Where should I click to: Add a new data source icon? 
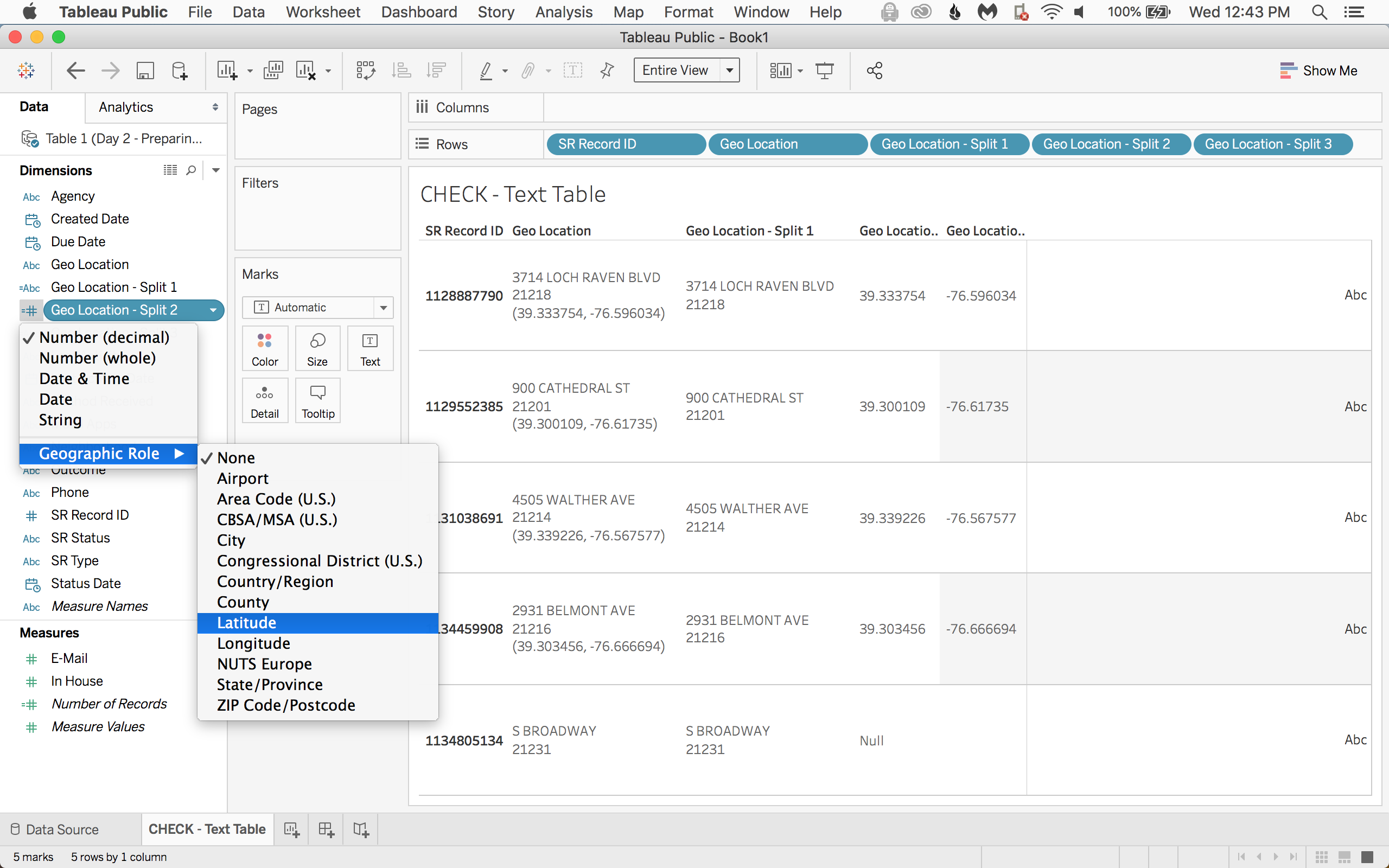(x=180, y=71)
